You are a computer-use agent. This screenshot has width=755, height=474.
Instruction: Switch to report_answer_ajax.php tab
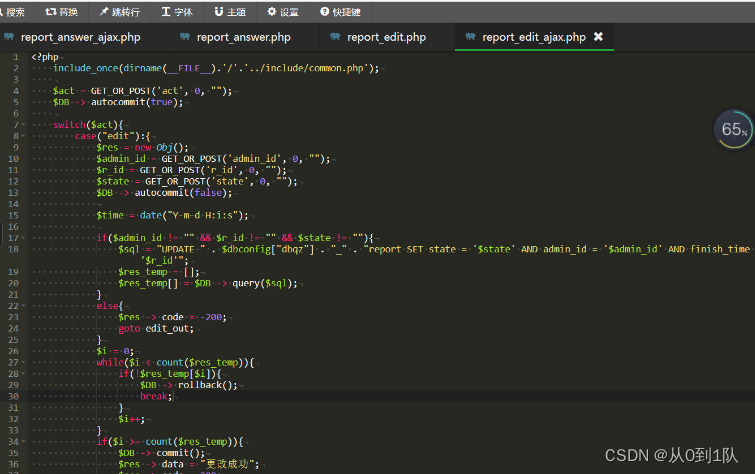tap(80, 37)
